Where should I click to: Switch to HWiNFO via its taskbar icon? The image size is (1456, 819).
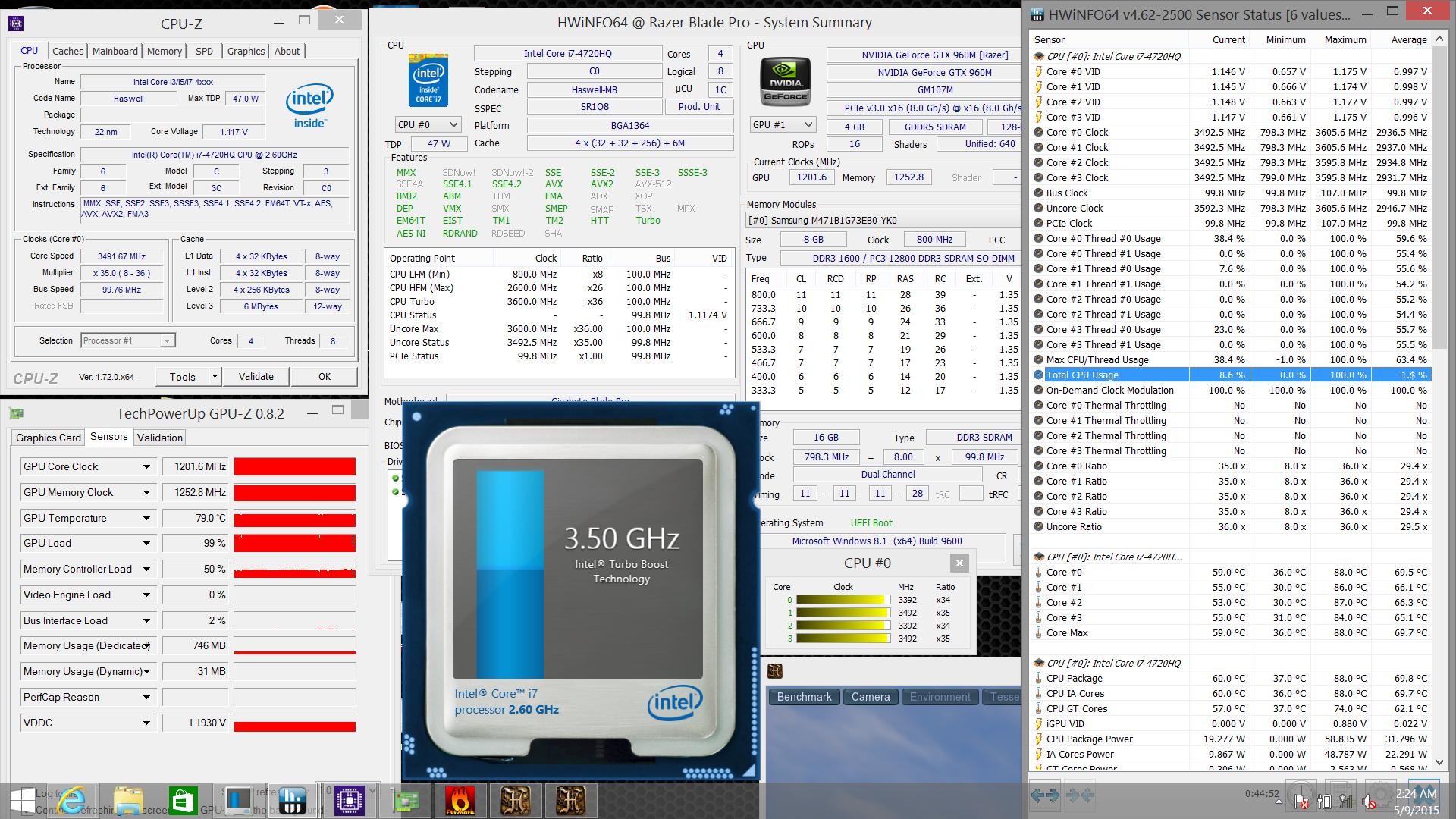[x=293, y=801]
